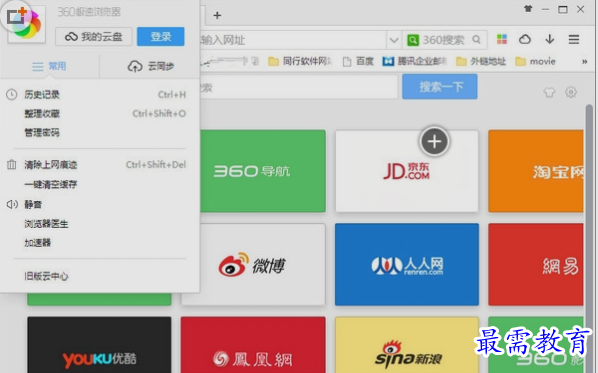Open 旧版云中心 entry
The image size is (598, 373).
(x=46, y=276)
